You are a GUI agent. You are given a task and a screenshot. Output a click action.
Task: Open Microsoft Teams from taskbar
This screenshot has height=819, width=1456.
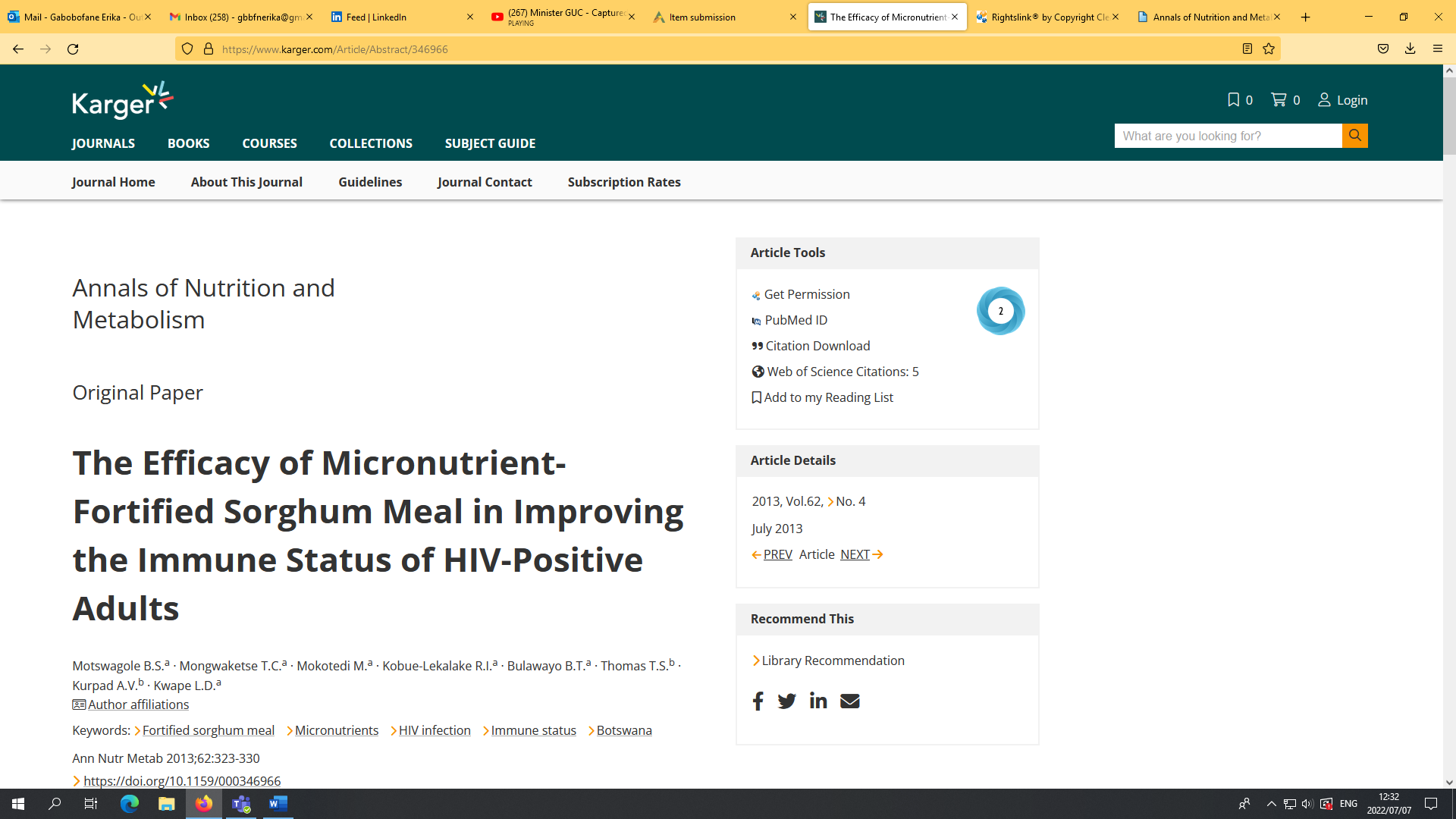point(241,804)
